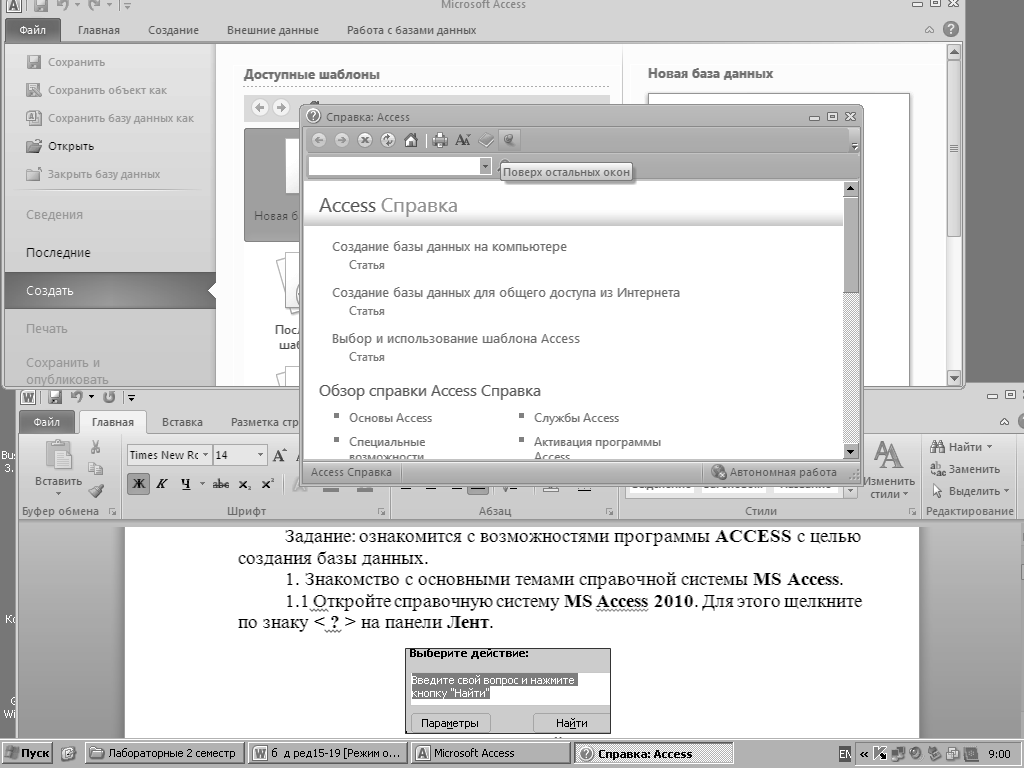
Task: Open Windows Пуск start menu
Action: pyautogui.click(x=27, y=754)
